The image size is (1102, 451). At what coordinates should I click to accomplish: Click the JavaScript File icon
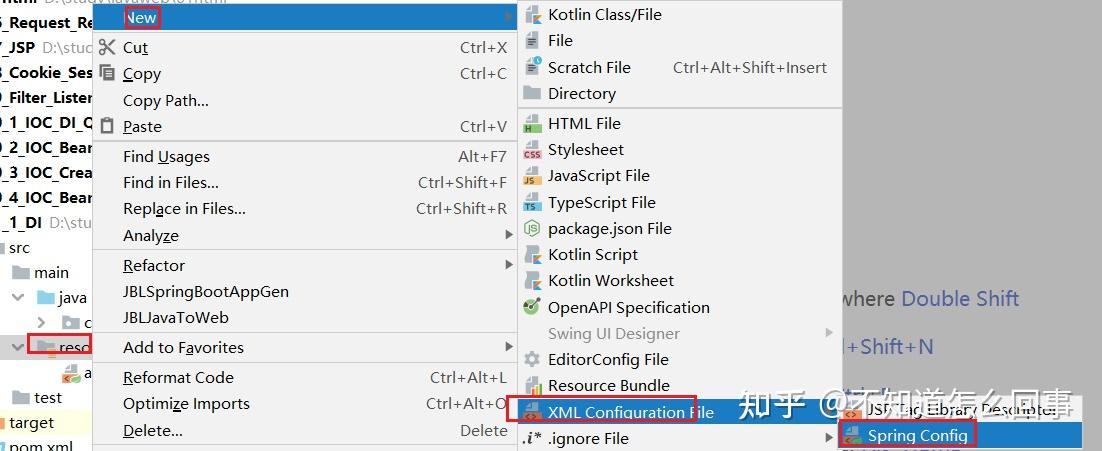pyautogui.click(x=532, y=176)
